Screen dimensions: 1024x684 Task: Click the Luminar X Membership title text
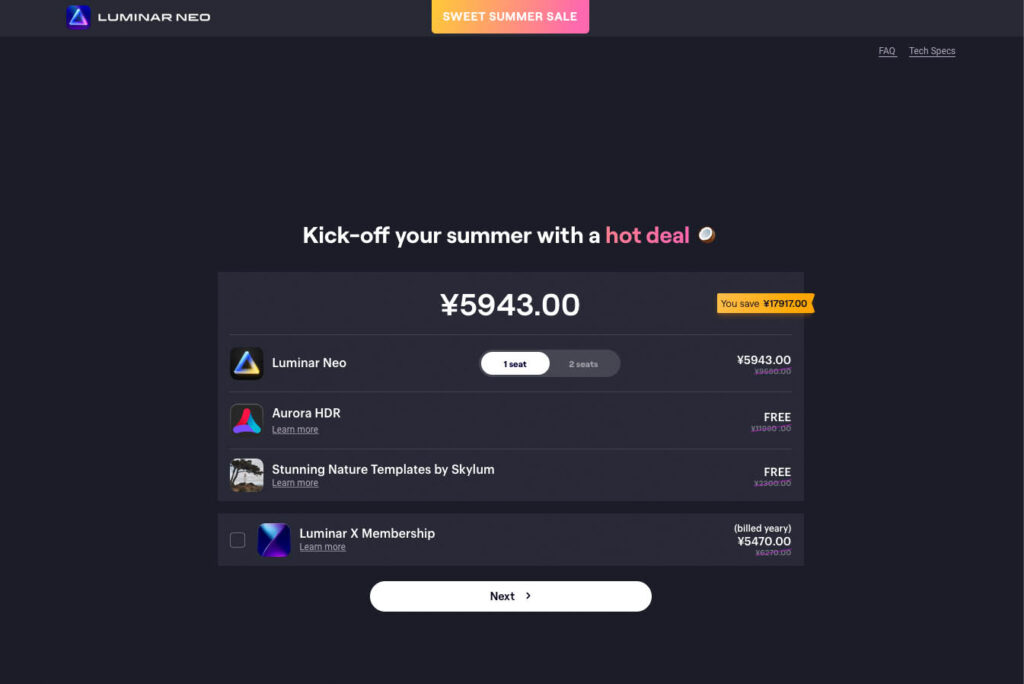pyautogui.click(x=367, y=533)
